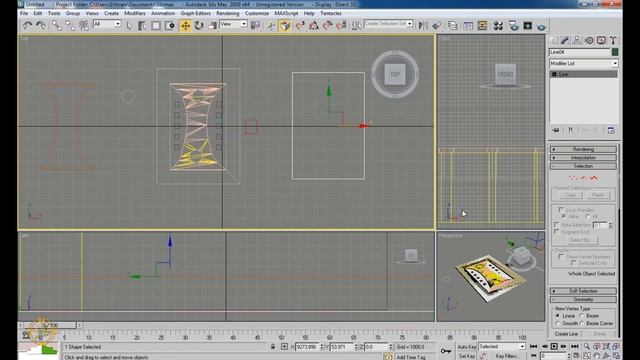This screenshot has height=360, width=640.
Task: Collapse the Geometry rollout
Action: (583, 300)
